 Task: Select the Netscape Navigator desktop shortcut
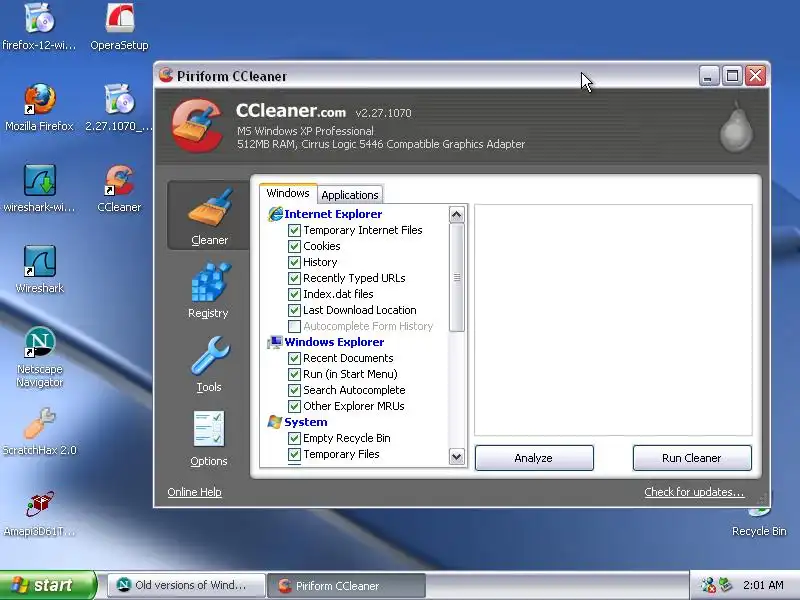[39, 357]
